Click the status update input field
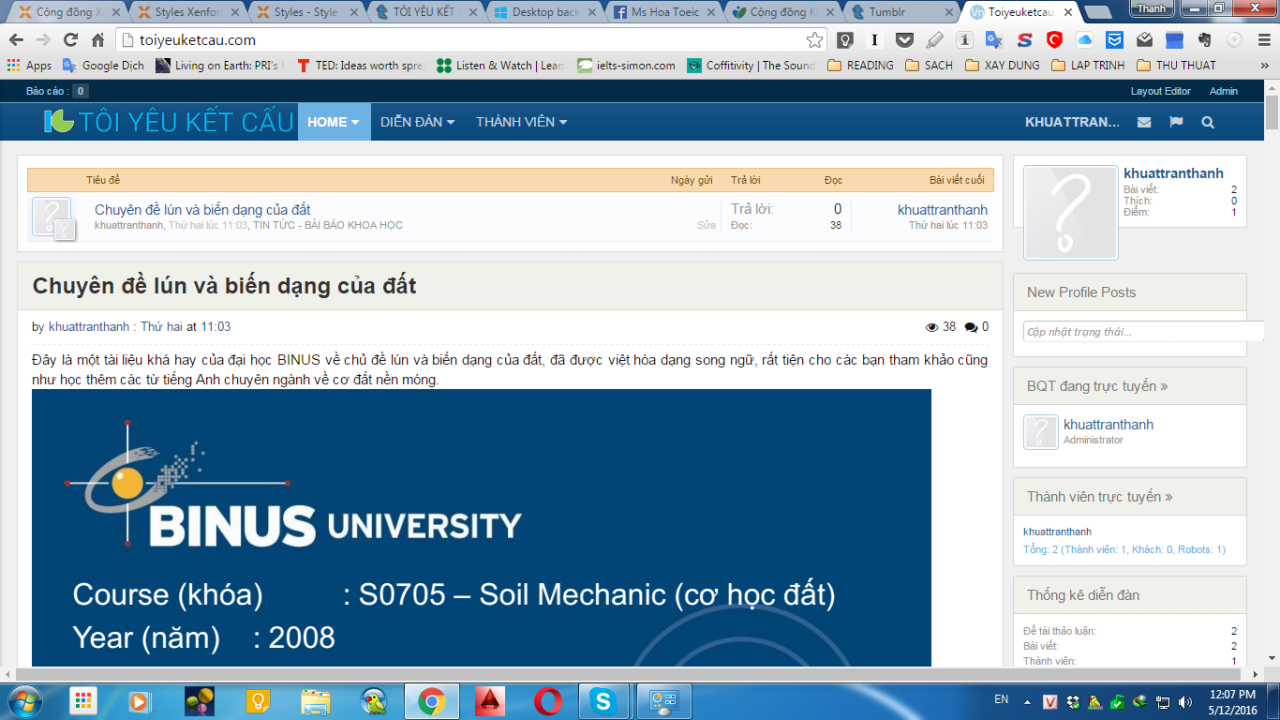 [x=1140, y=332]
